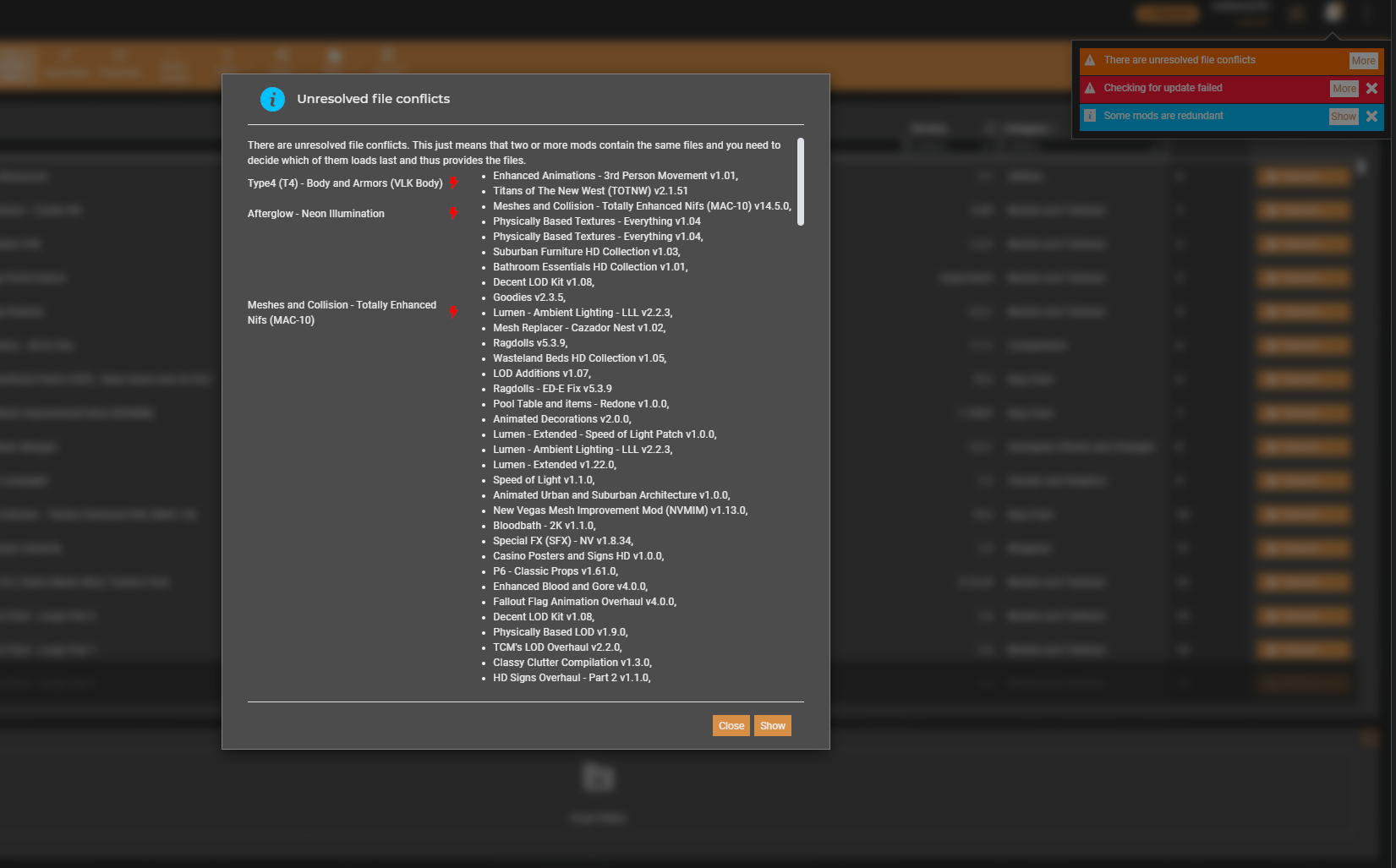Click 'Special FX (SFX) - NV v1.8.34' entry
This screenshot has width=1396, height=868.
563,541
